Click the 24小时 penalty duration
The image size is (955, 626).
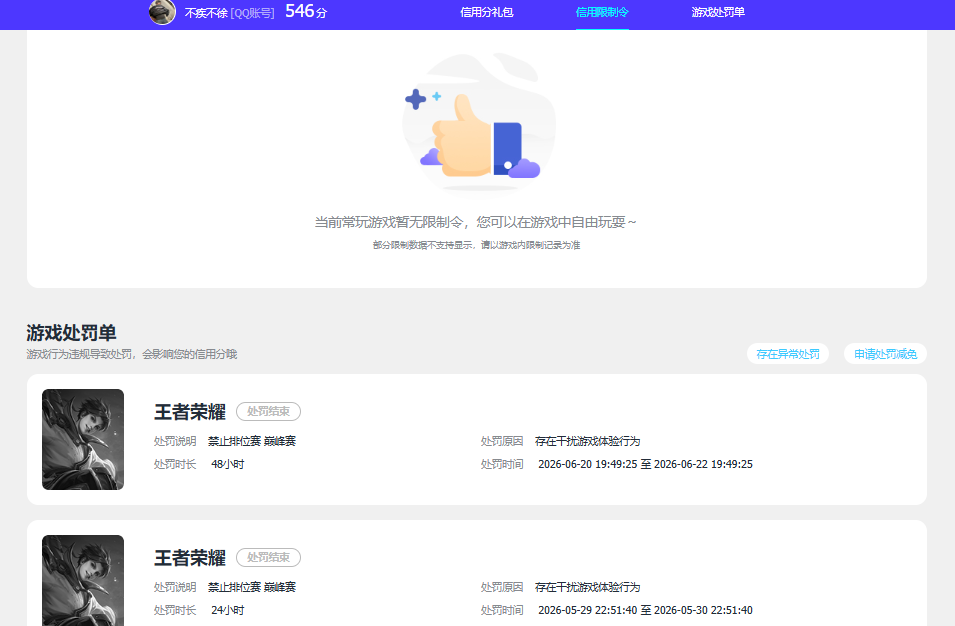coord(228,610)
